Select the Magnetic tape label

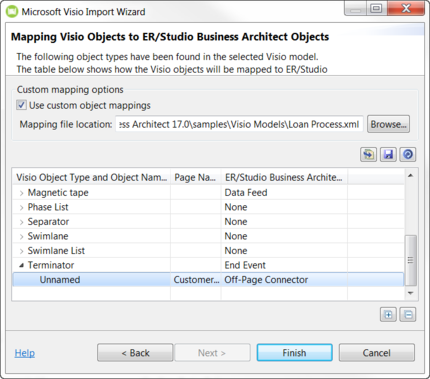pyautogui.click(x=58, y=193)
